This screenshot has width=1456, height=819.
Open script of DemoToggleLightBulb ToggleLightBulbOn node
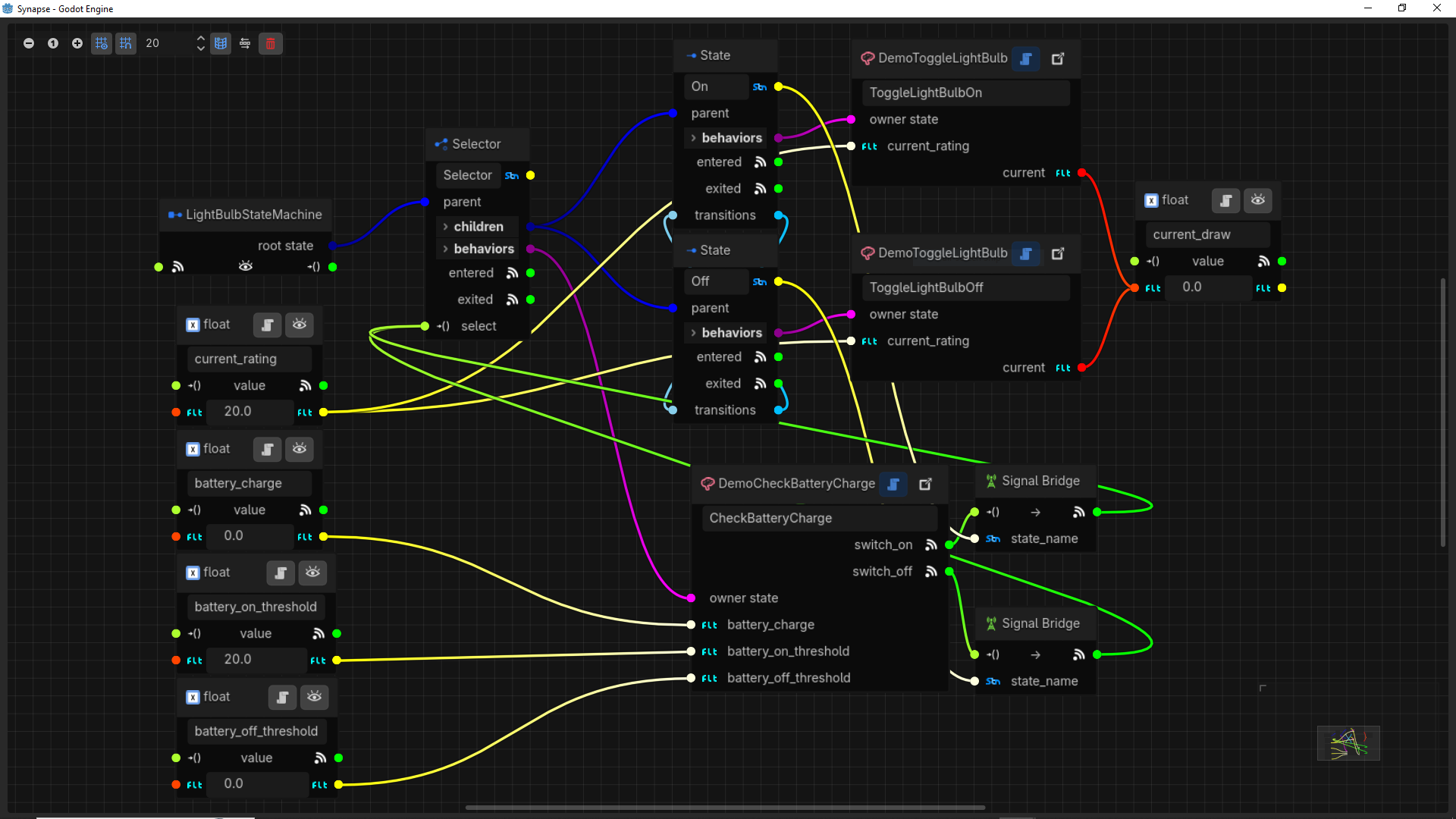click(x=1026, y=58)
